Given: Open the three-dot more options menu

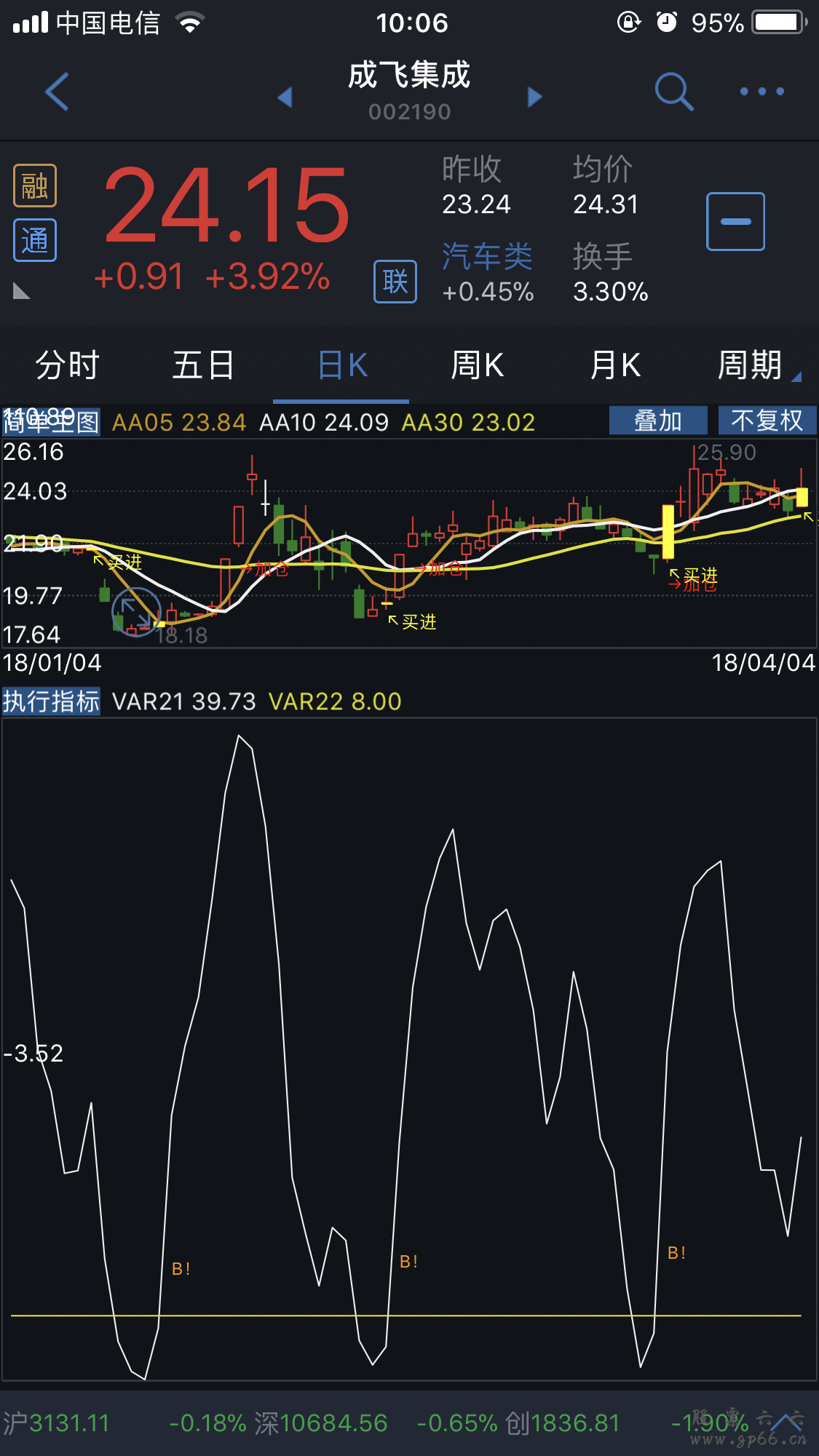Looking at the screenshot, I should pyautogui.click(x=761, y=92).
